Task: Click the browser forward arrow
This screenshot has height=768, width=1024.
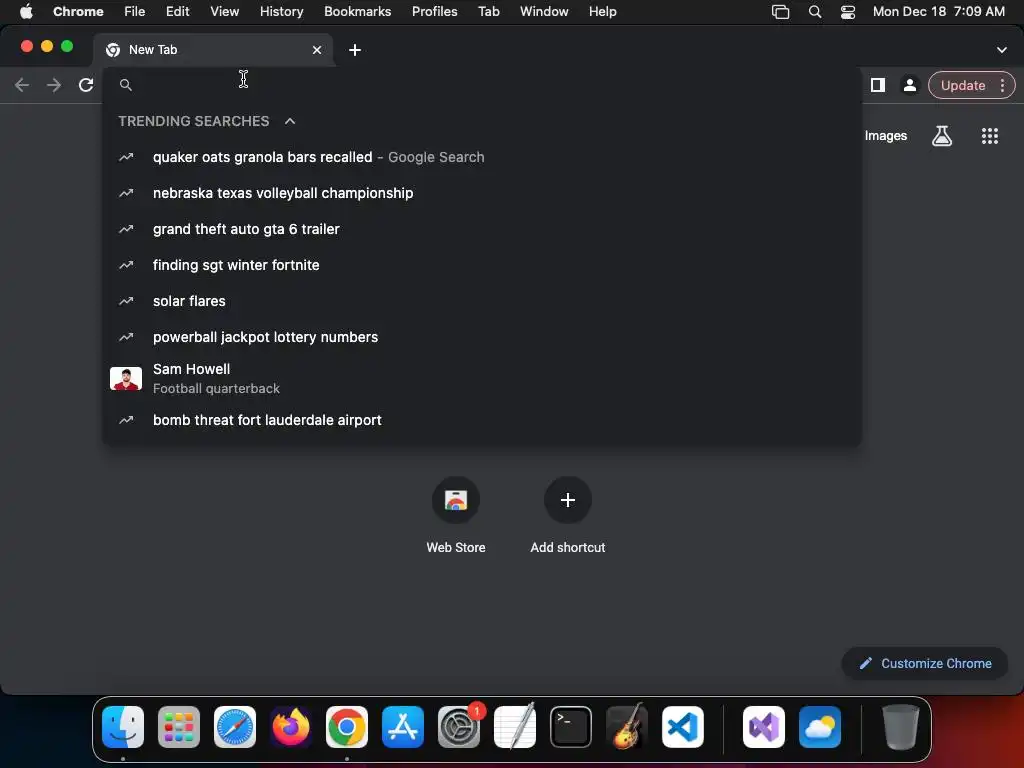Action: point(54,85)
